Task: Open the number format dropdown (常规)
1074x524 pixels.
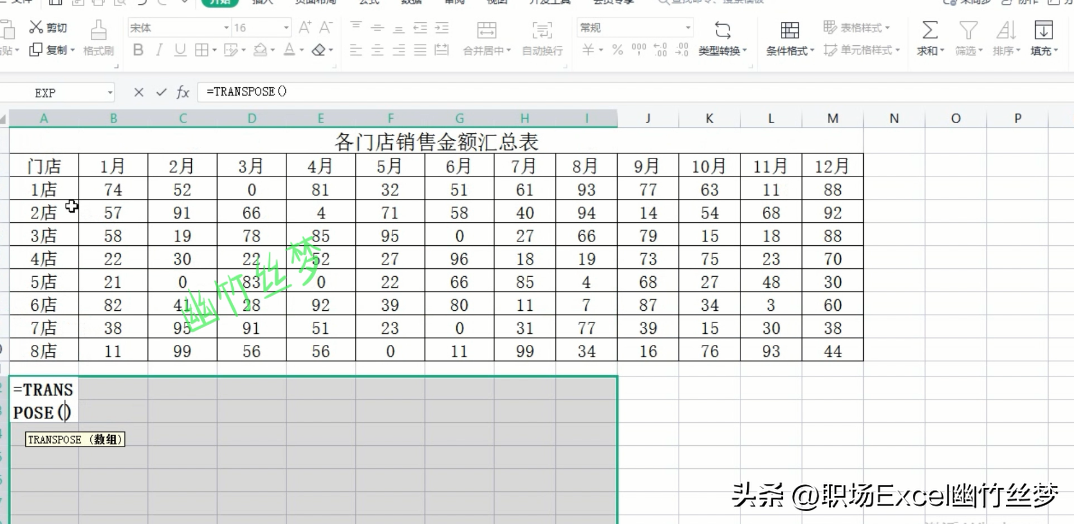Action: (x=688, y=28)
